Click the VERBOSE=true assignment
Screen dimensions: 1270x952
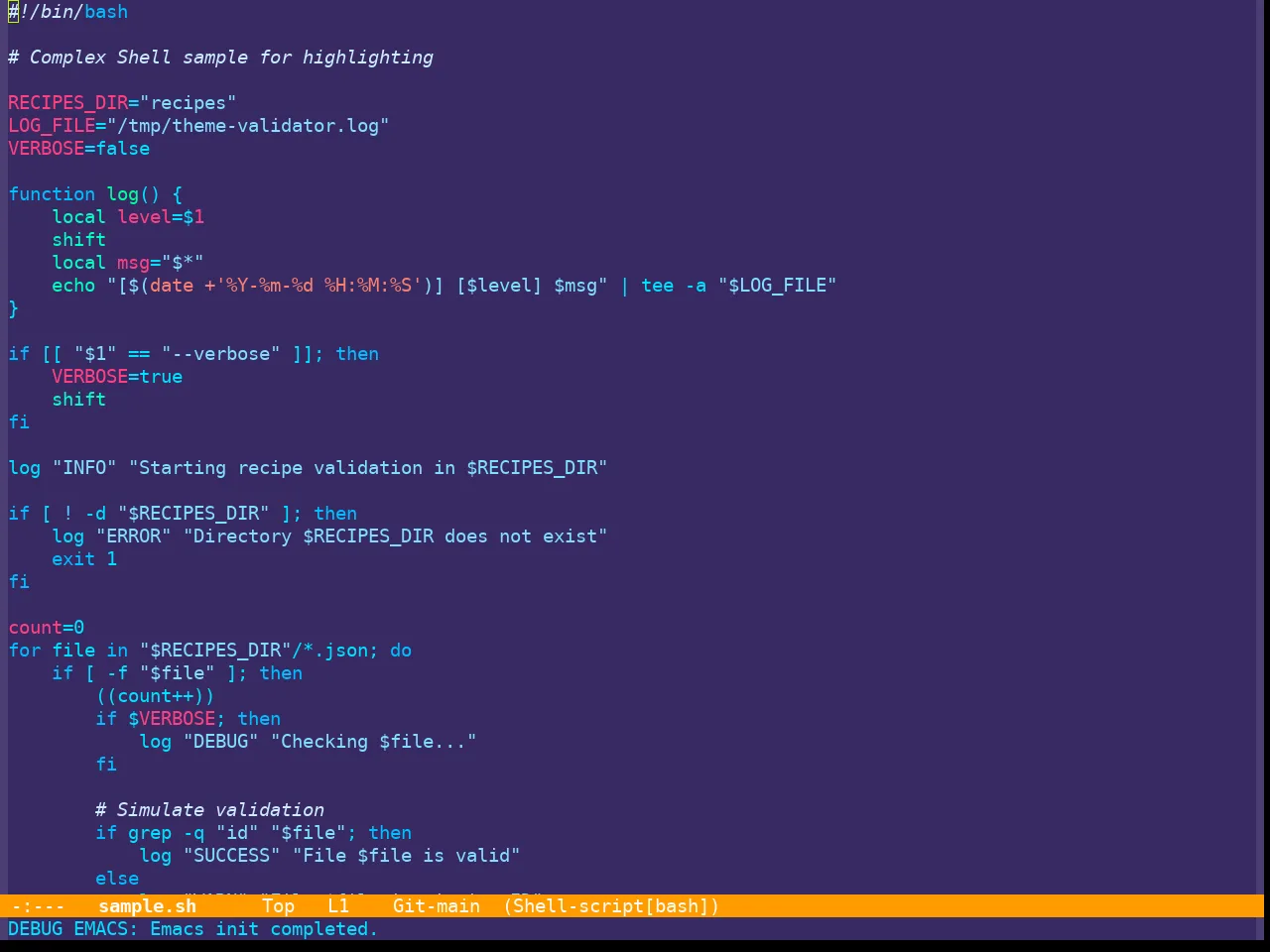117,377
